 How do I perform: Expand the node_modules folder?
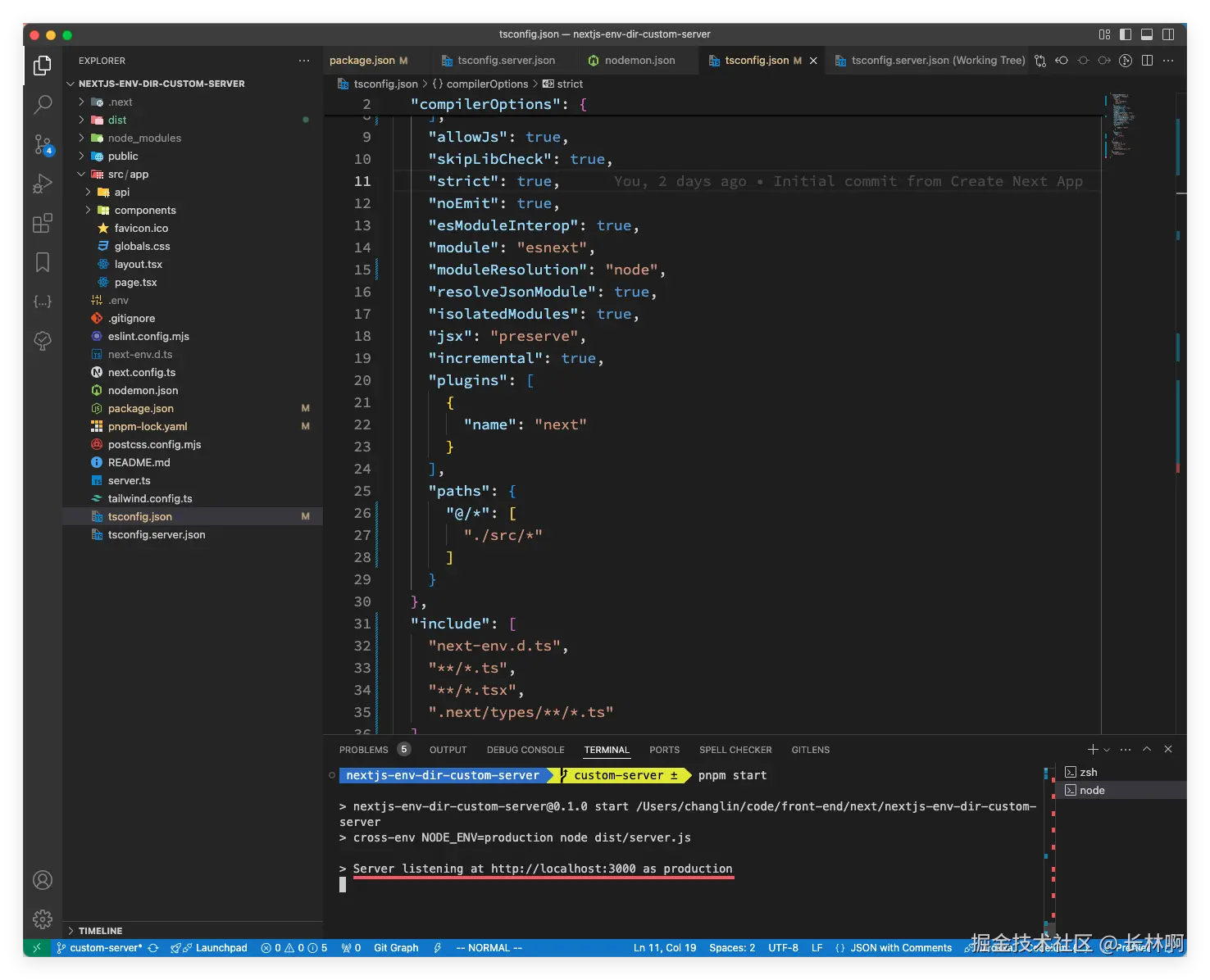pos(144,138)
